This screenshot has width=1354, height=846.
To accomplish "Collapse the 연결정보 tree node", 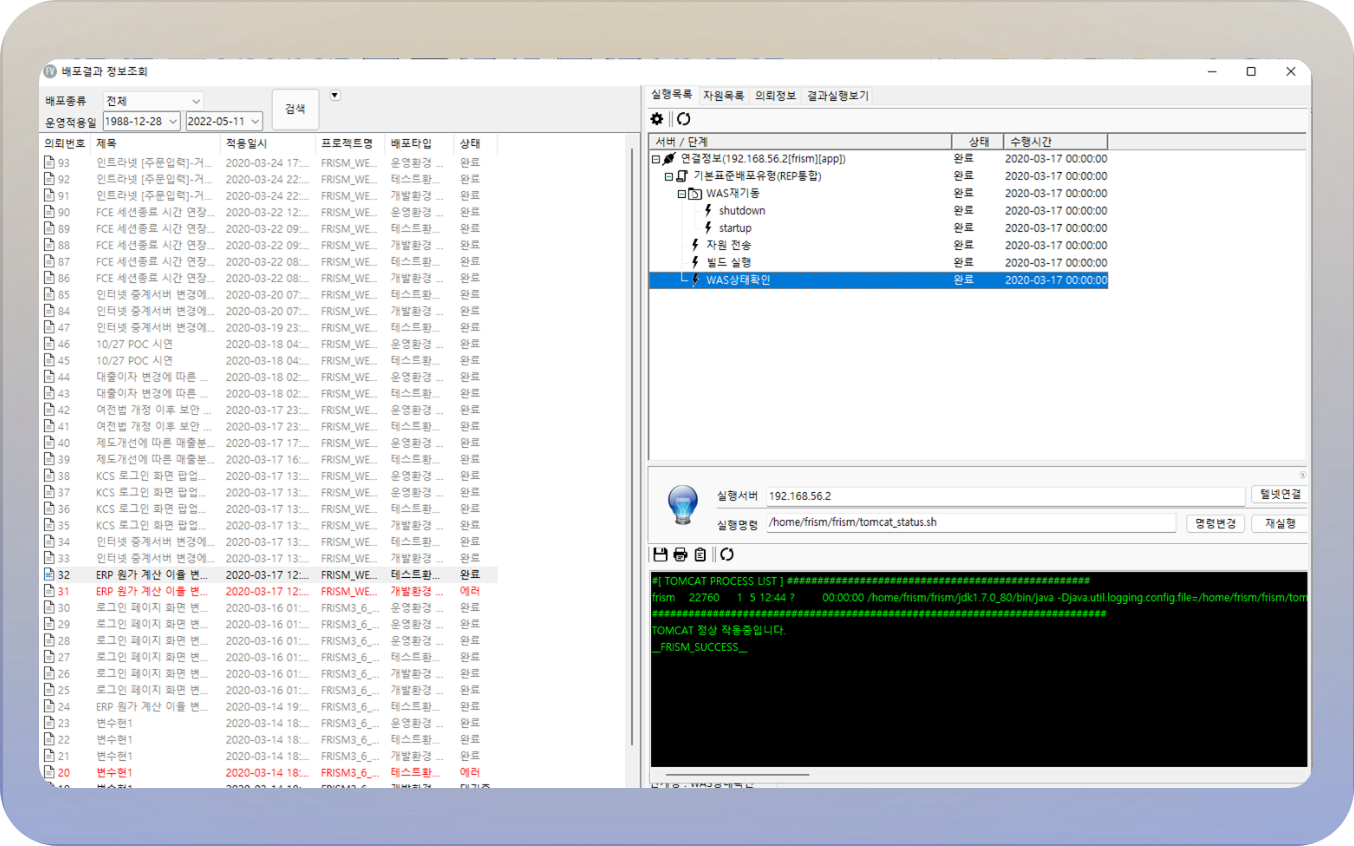I will click(656, 159).
